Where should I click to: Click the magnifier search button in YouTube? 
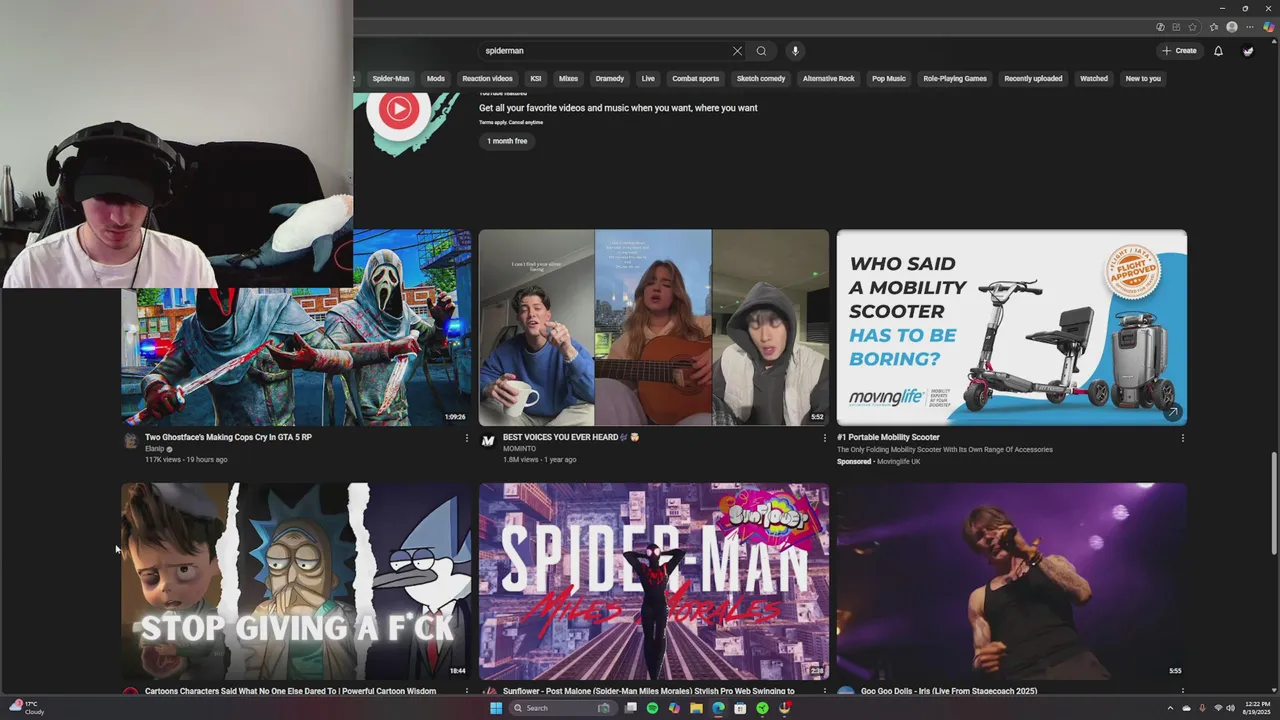click(x=761, y=51)
